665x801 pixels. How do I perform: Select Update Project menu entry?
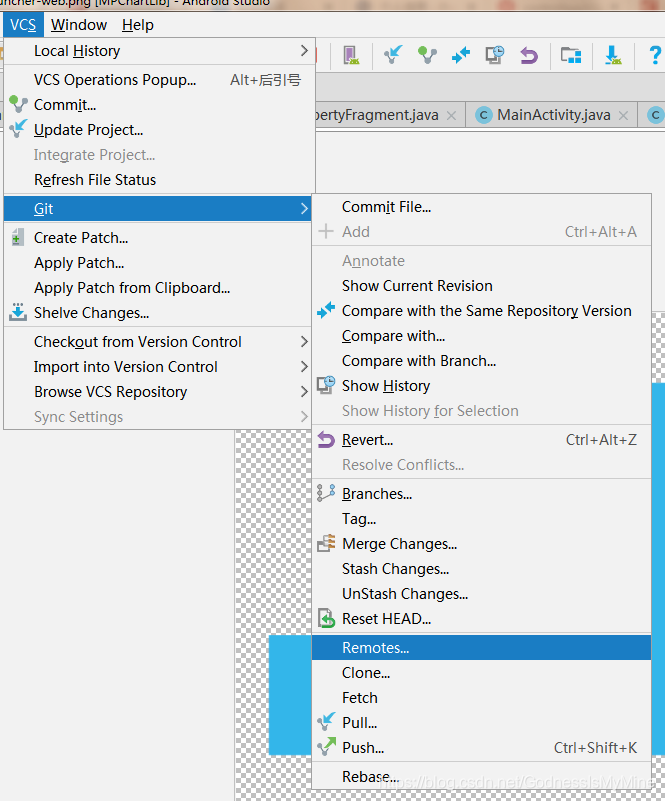pyautogui.click(x=159, y=130)
